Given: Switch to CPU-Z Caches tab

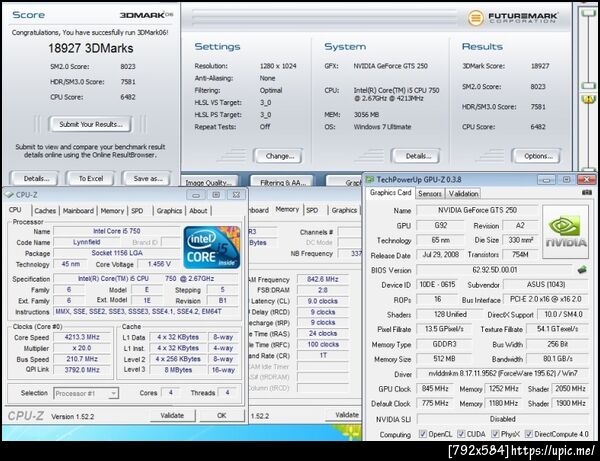Looking at the screenshot, I should (x=45, y=211).
